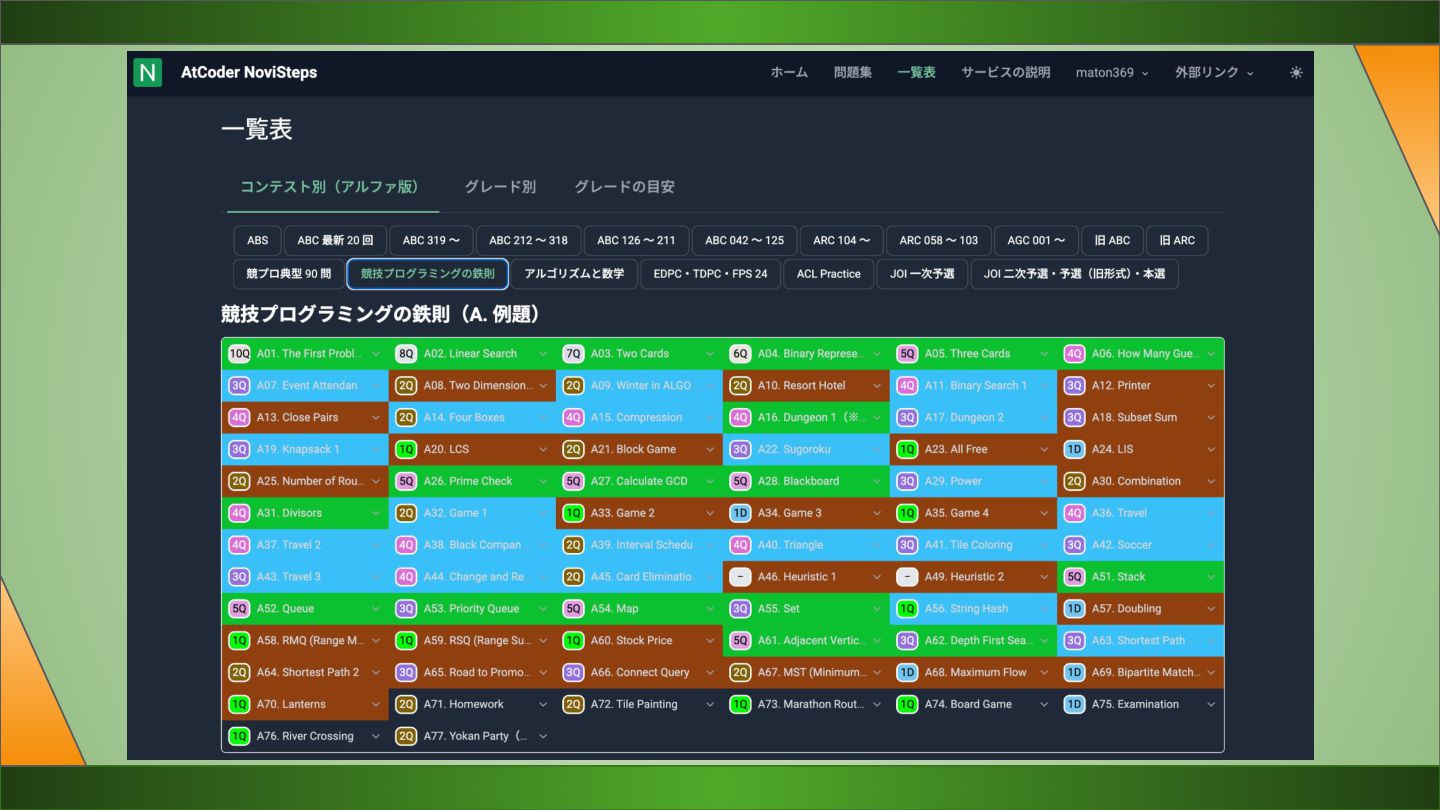Viewport: 1440px width, 810px height.
Task: Click the 4Q badge on A31 Divisors
Action: (x=239, y=513)
